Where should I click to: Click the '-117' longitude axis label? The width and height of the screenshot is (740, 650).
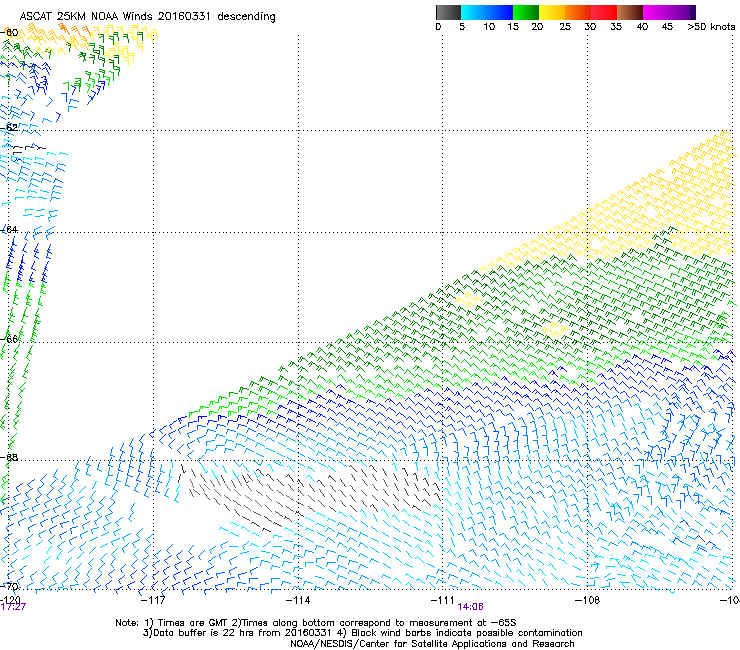click(x=153, y=600)
